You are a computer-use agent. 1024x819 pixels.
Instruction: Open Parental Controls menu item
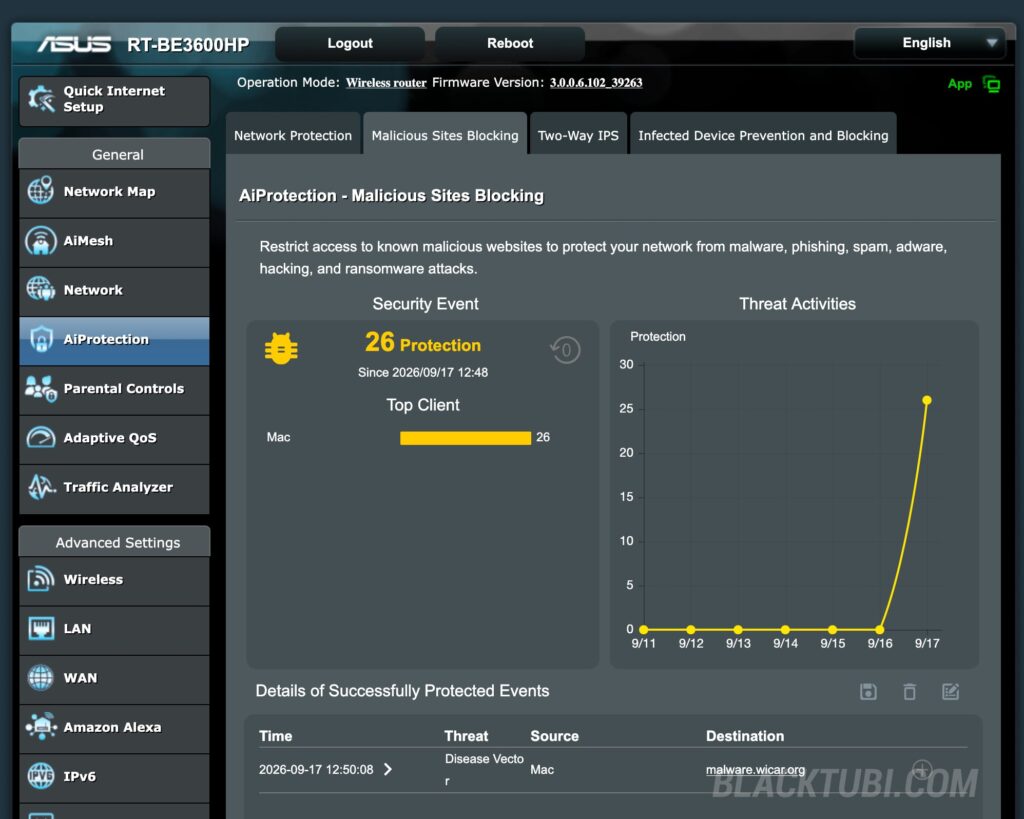(x=114, y=389)
